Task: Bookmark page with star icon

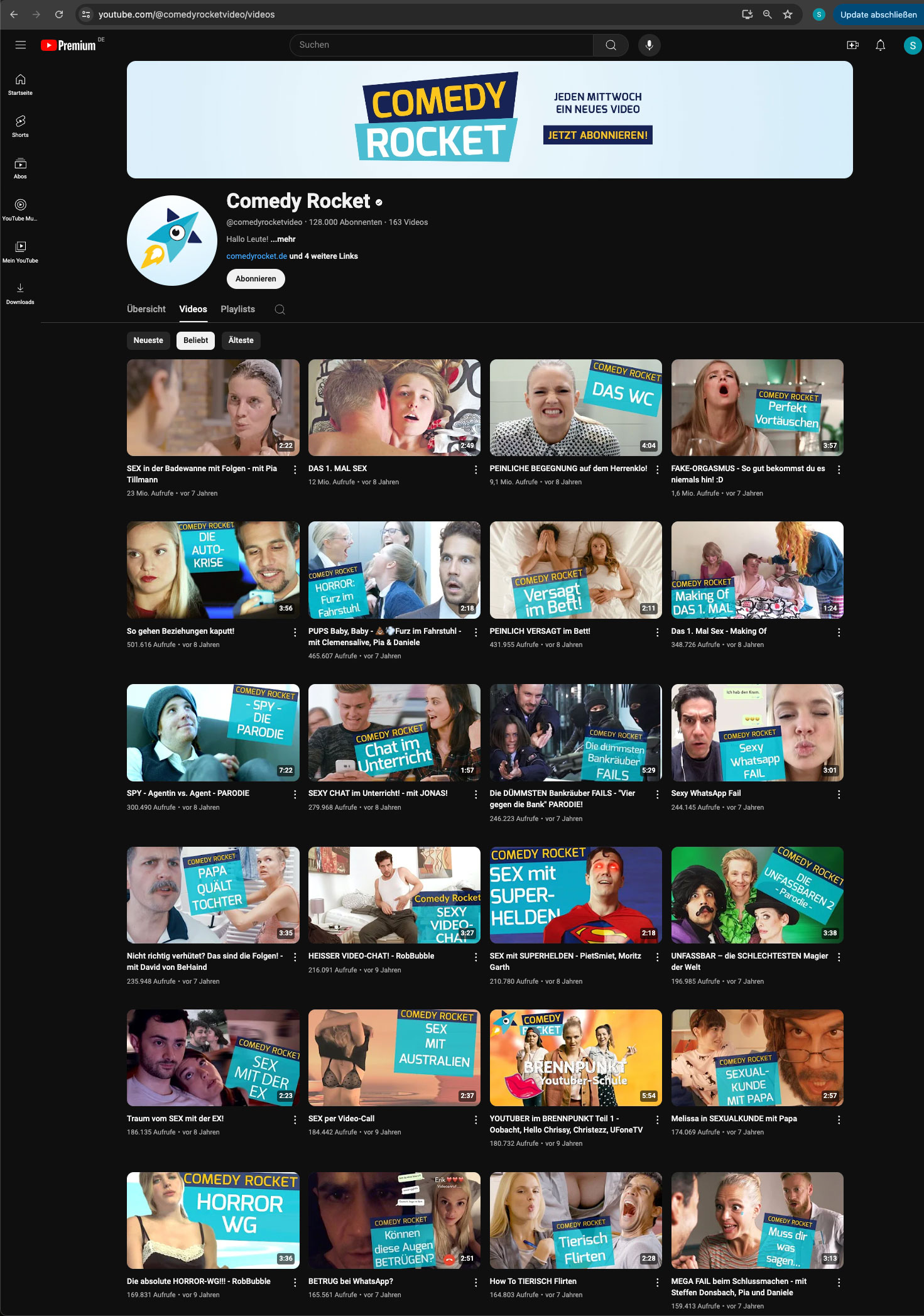Action: [788, 14]
